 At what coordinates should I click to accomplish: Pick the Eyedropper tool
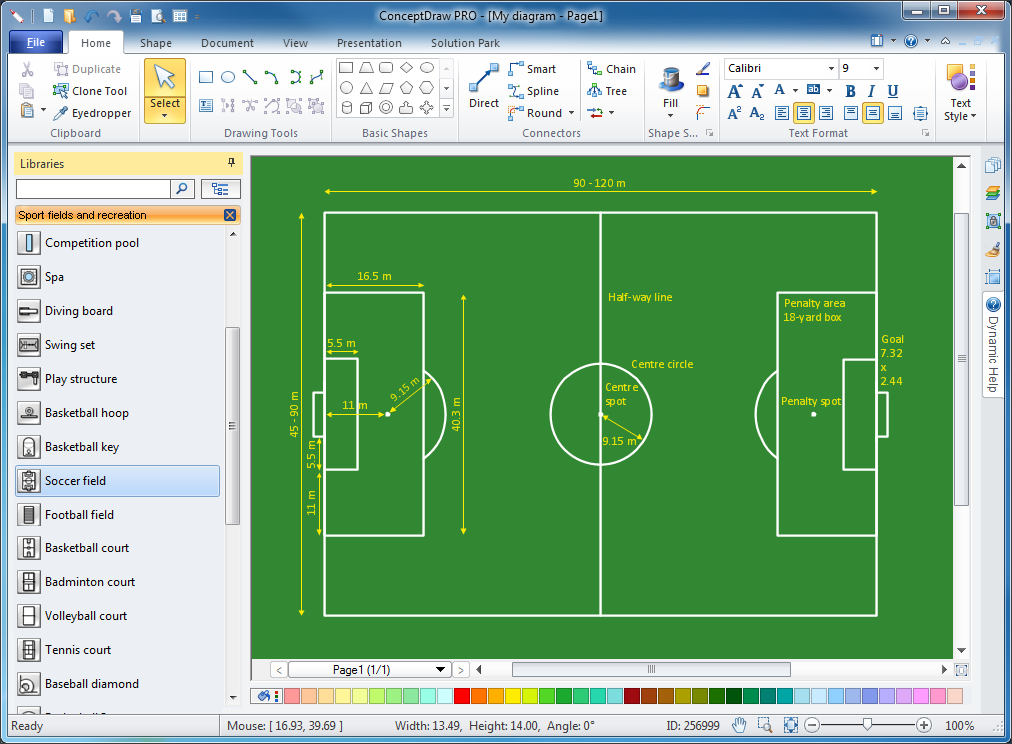pos(92,113)
